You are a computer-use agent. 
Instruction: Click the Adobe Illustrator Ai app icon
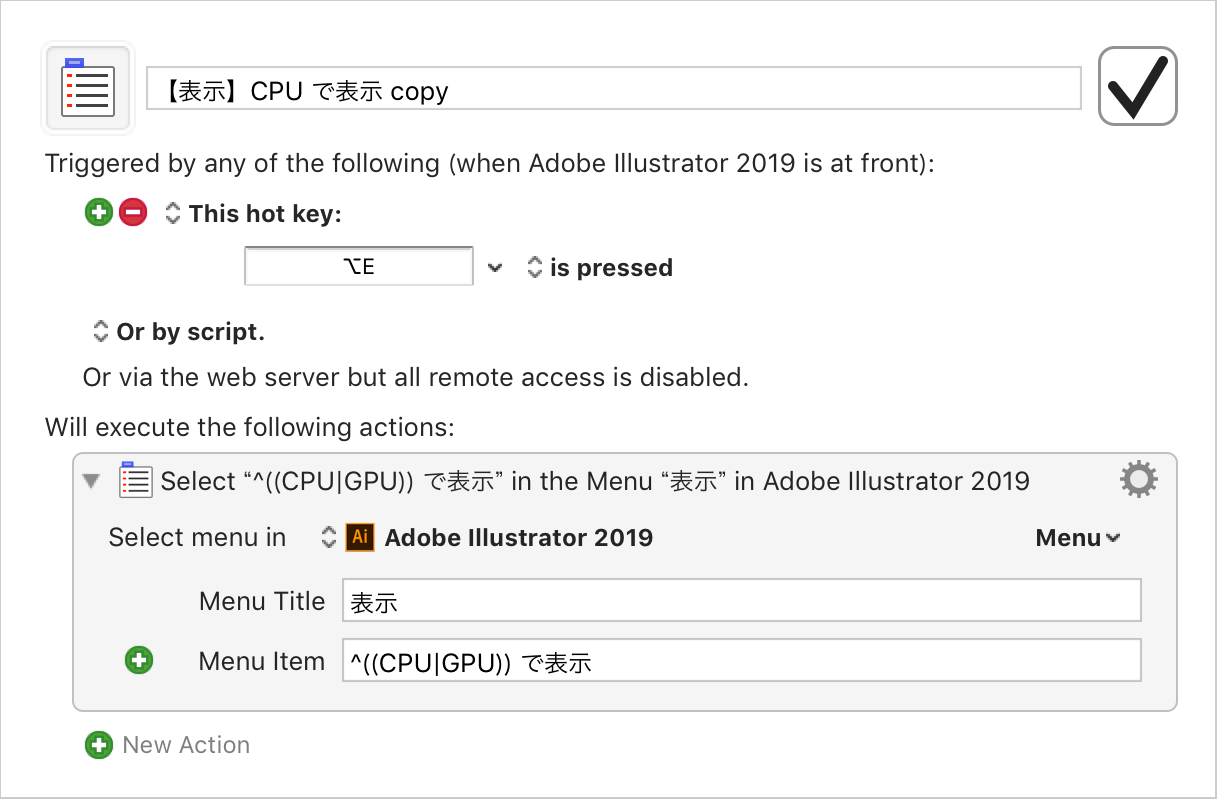click(360, 537)
